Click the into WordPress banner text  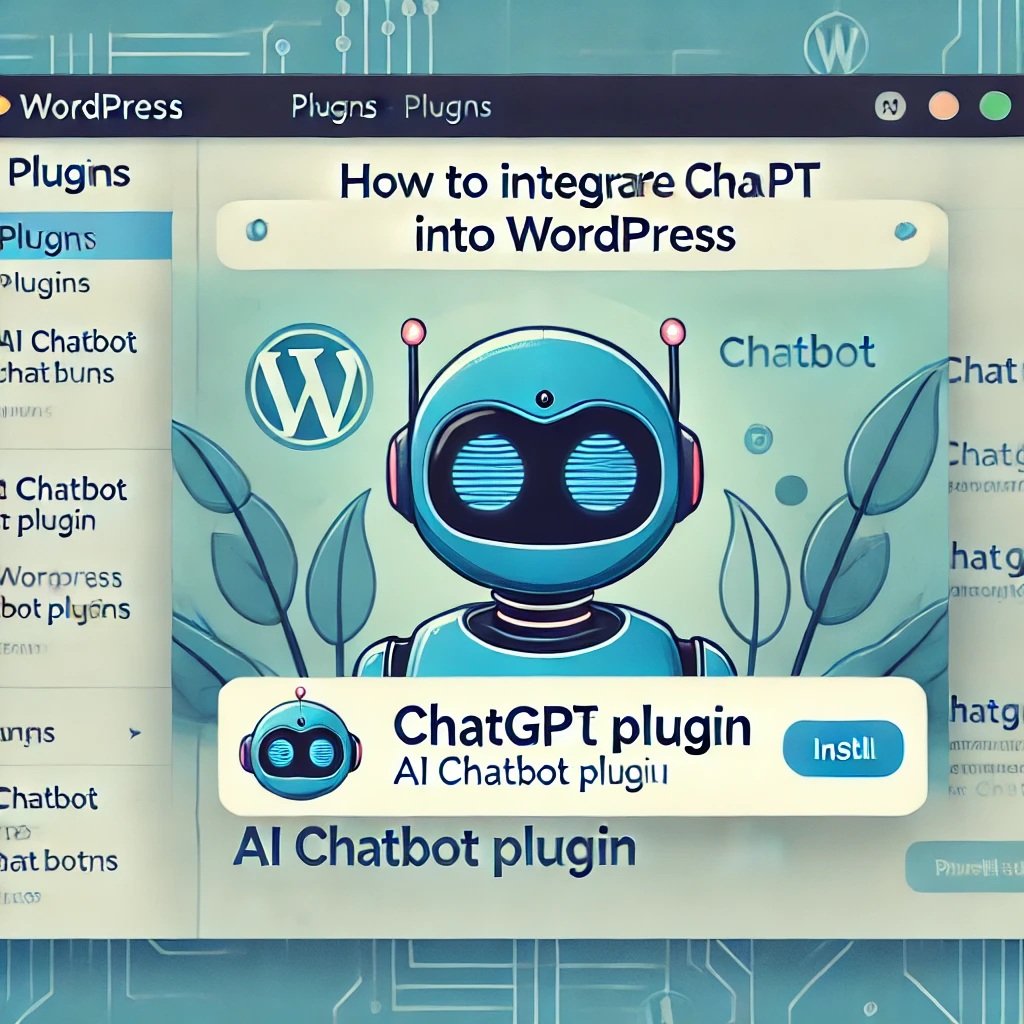(575, 235)
